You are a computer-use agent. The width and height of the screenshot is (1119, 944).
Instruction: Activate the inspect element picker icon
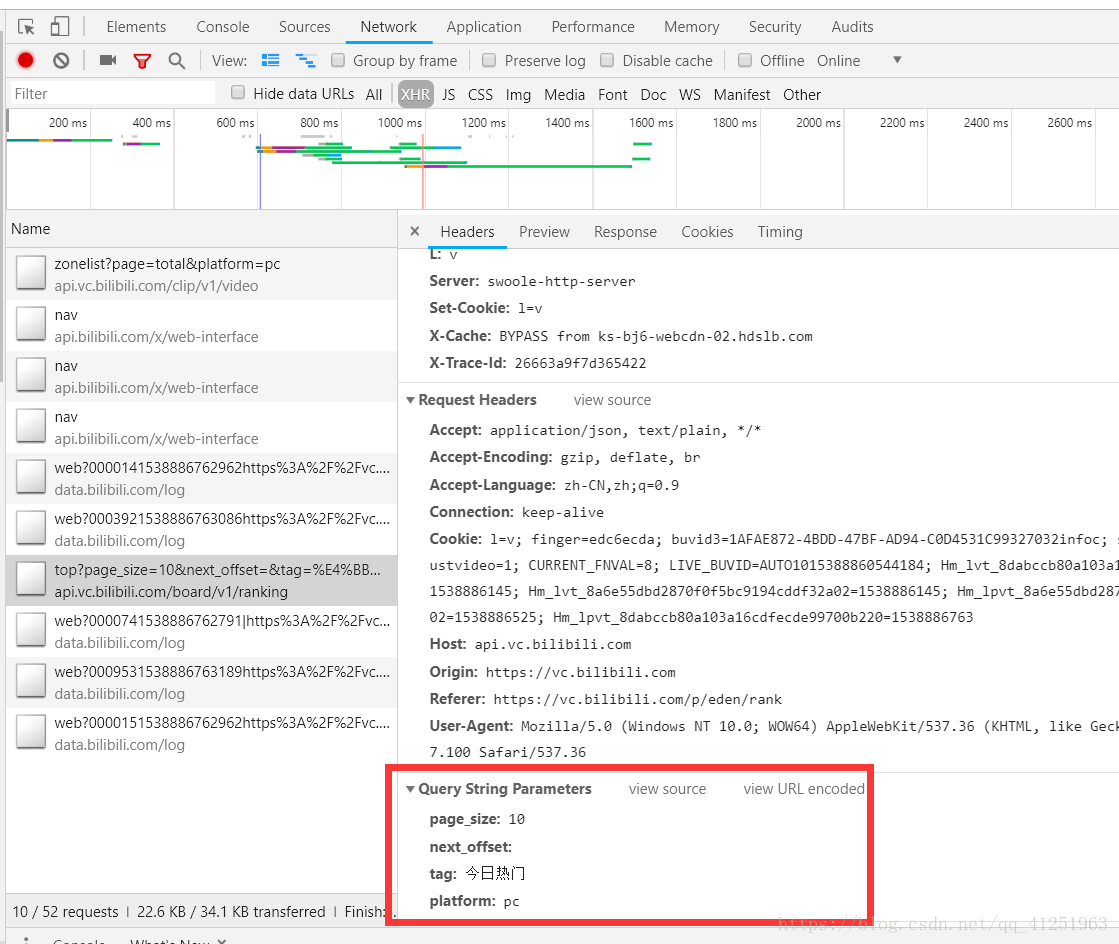pyautogui.click(x=26, y=27)
